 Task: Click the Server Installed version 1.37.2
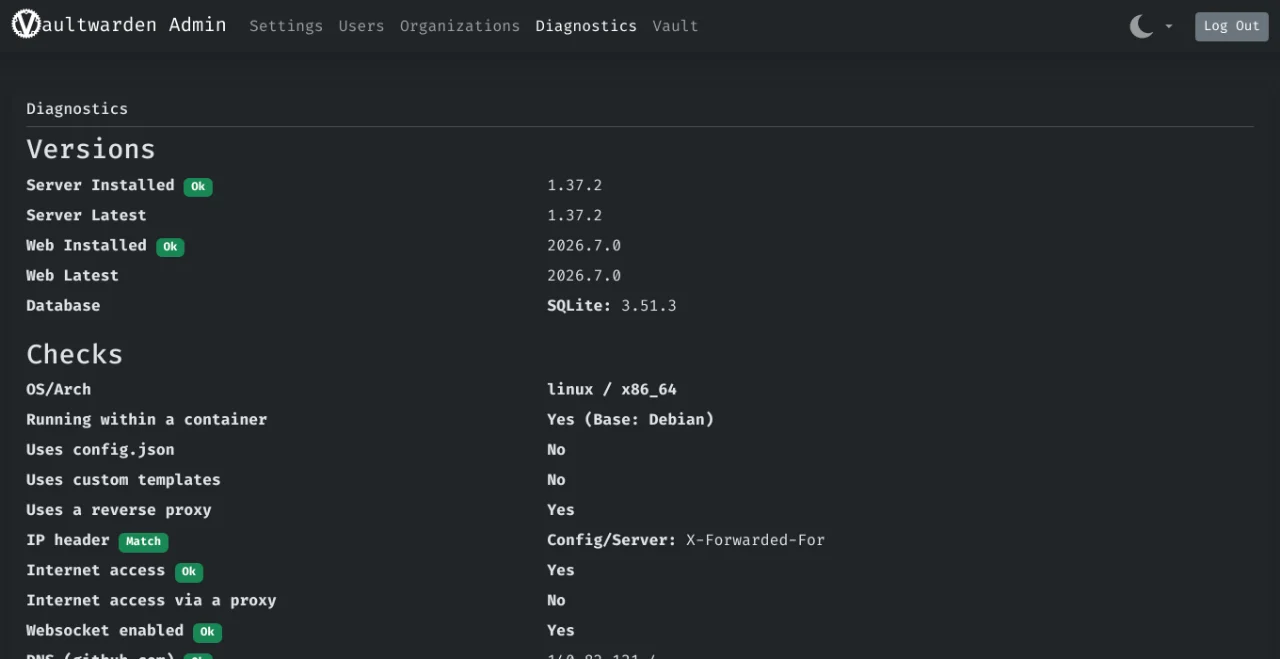574,185
